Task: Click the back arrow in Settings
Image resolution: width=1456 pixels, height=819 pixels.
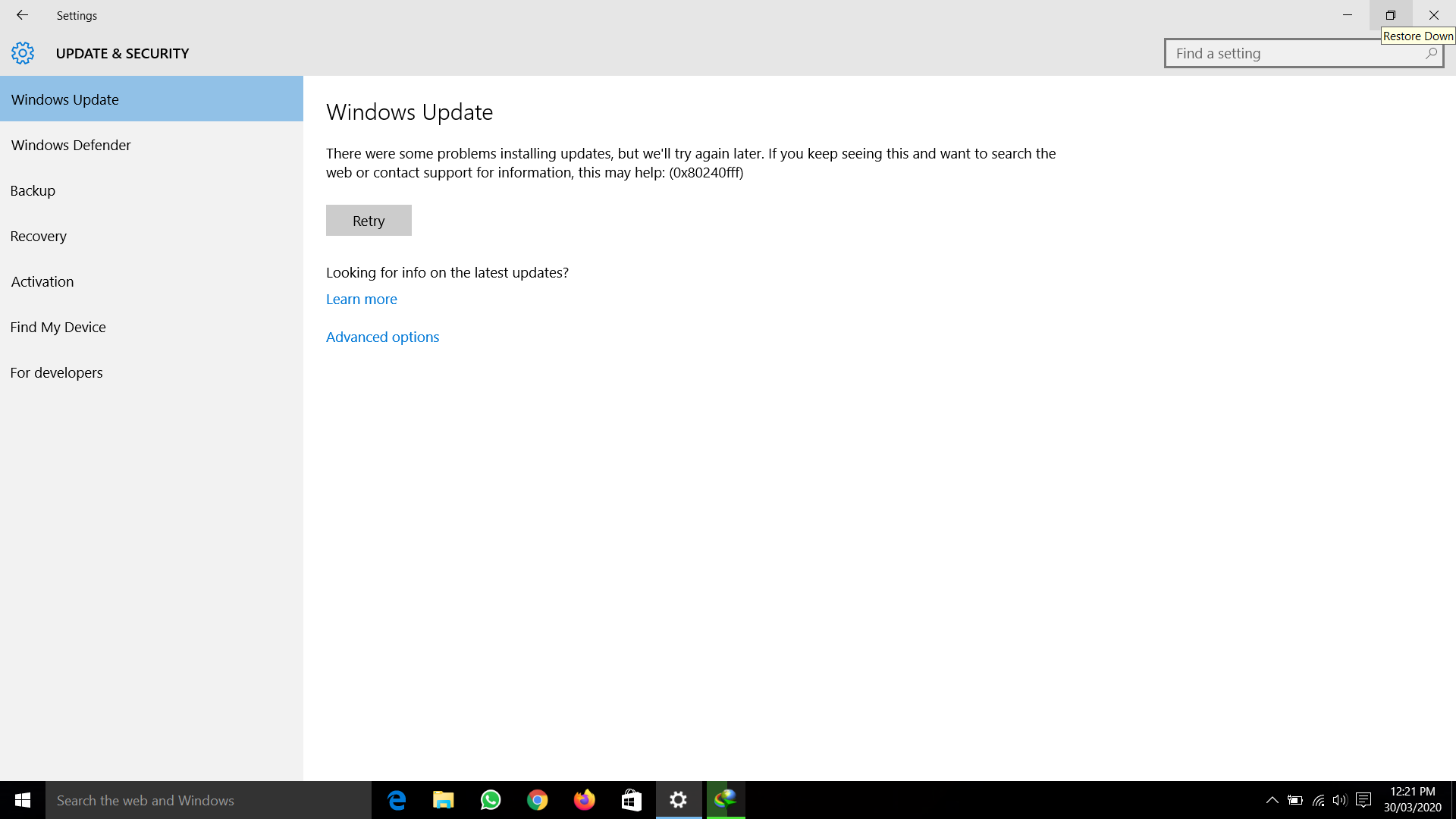Action: (22, 15)
